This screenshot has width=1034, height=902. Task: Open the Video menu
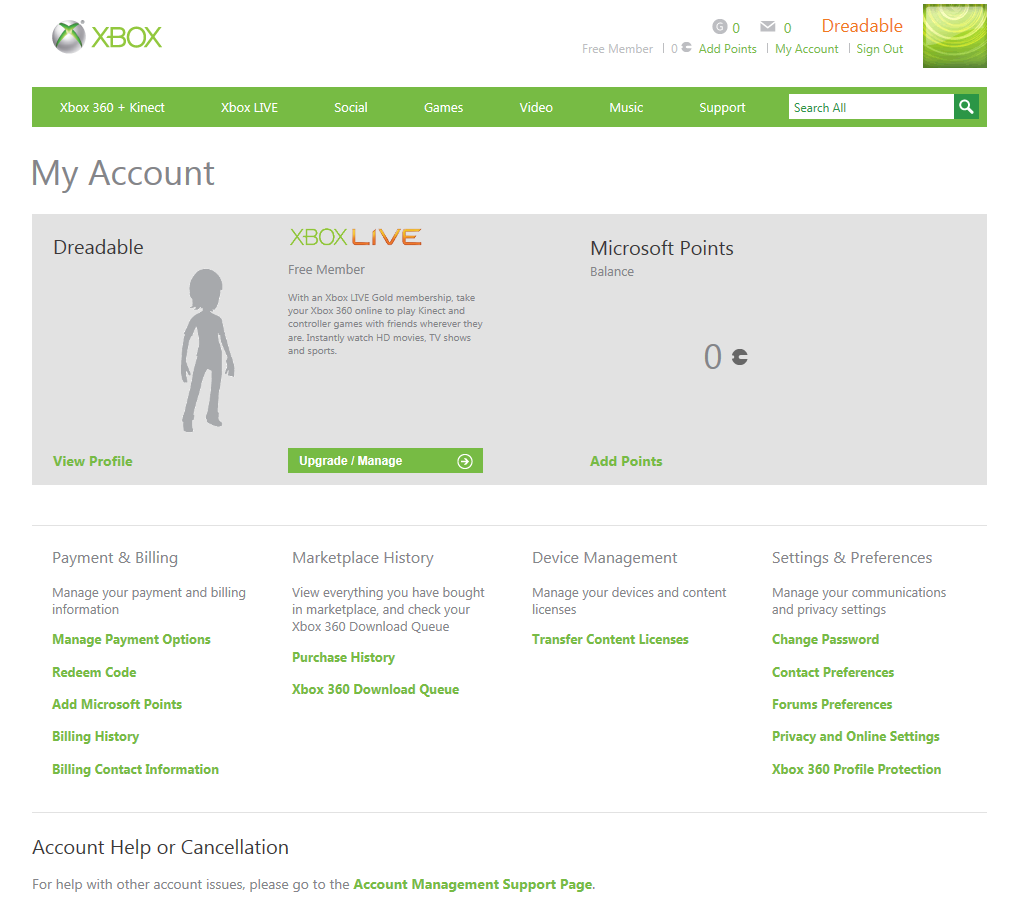click(x=536, y=107)
